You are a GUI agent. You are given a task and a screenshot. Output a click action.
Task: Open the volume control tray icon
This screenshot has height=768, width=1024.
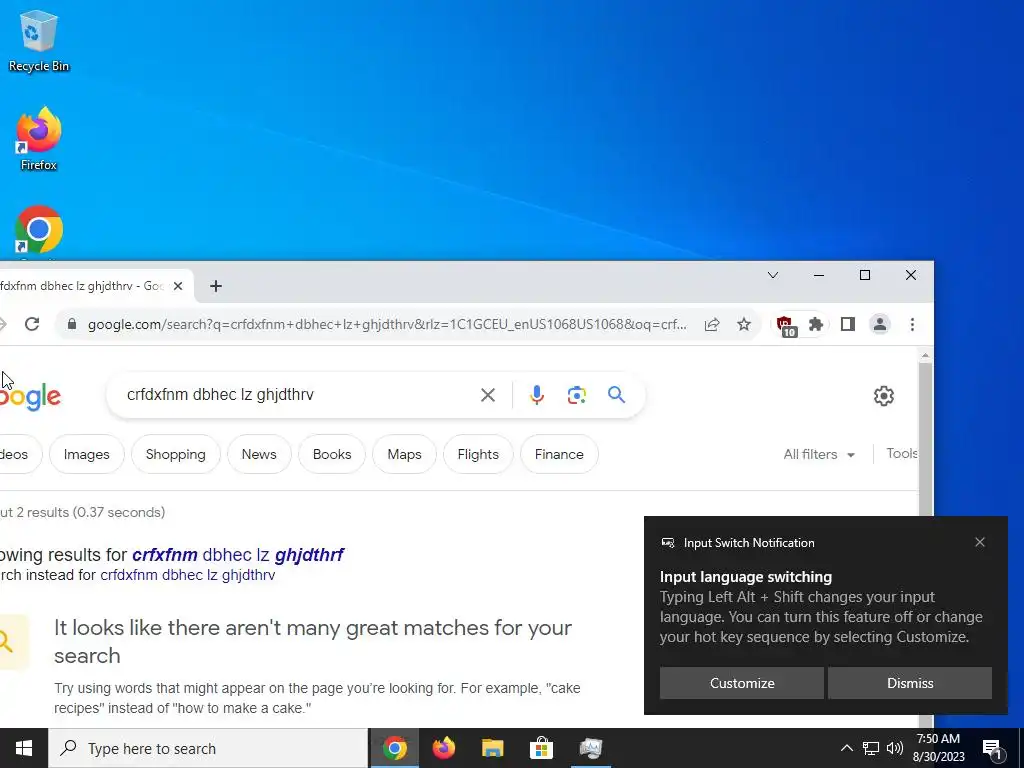[895, 748]
